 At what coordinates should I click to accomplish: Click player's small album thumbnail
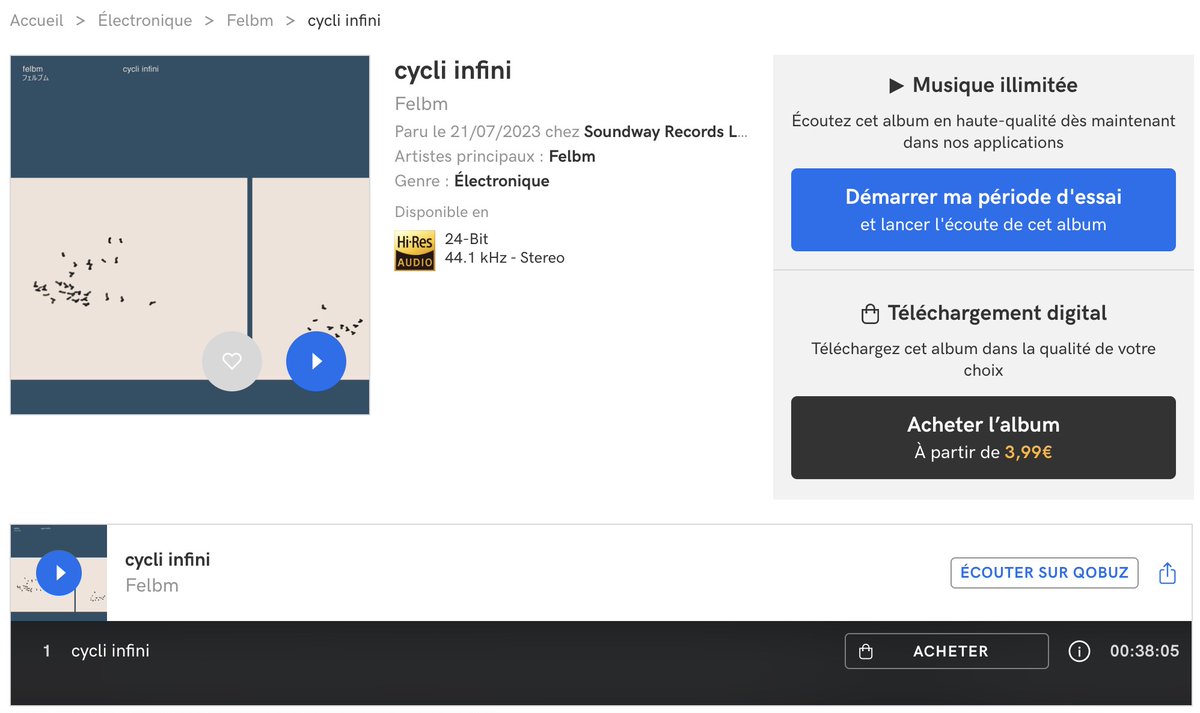coord(59,573)
